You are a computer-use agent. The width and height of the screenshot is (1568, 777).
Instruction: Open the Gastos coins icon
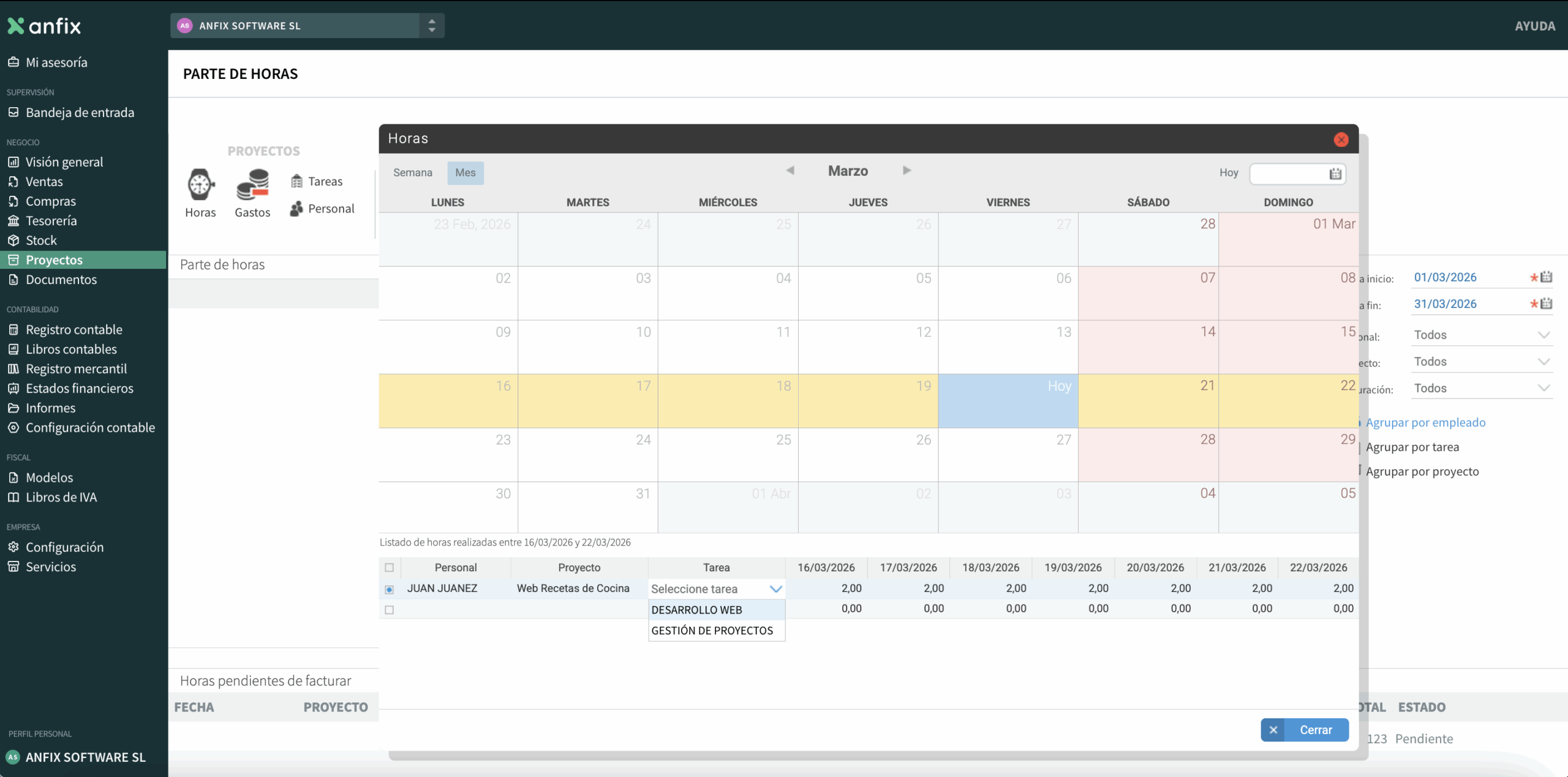(x=252, y=185)
